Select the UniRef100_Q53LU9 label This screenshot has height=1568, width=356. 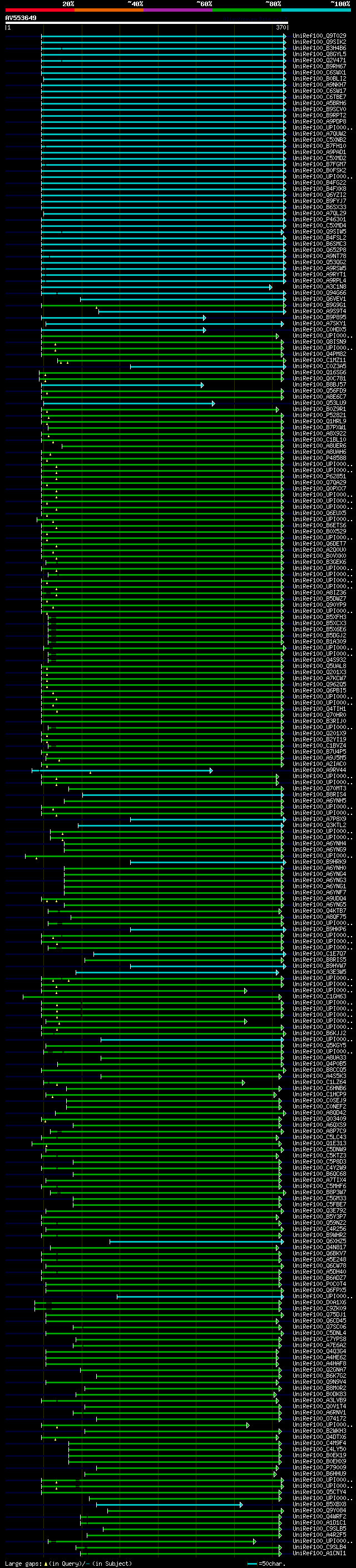pos(319,403)
